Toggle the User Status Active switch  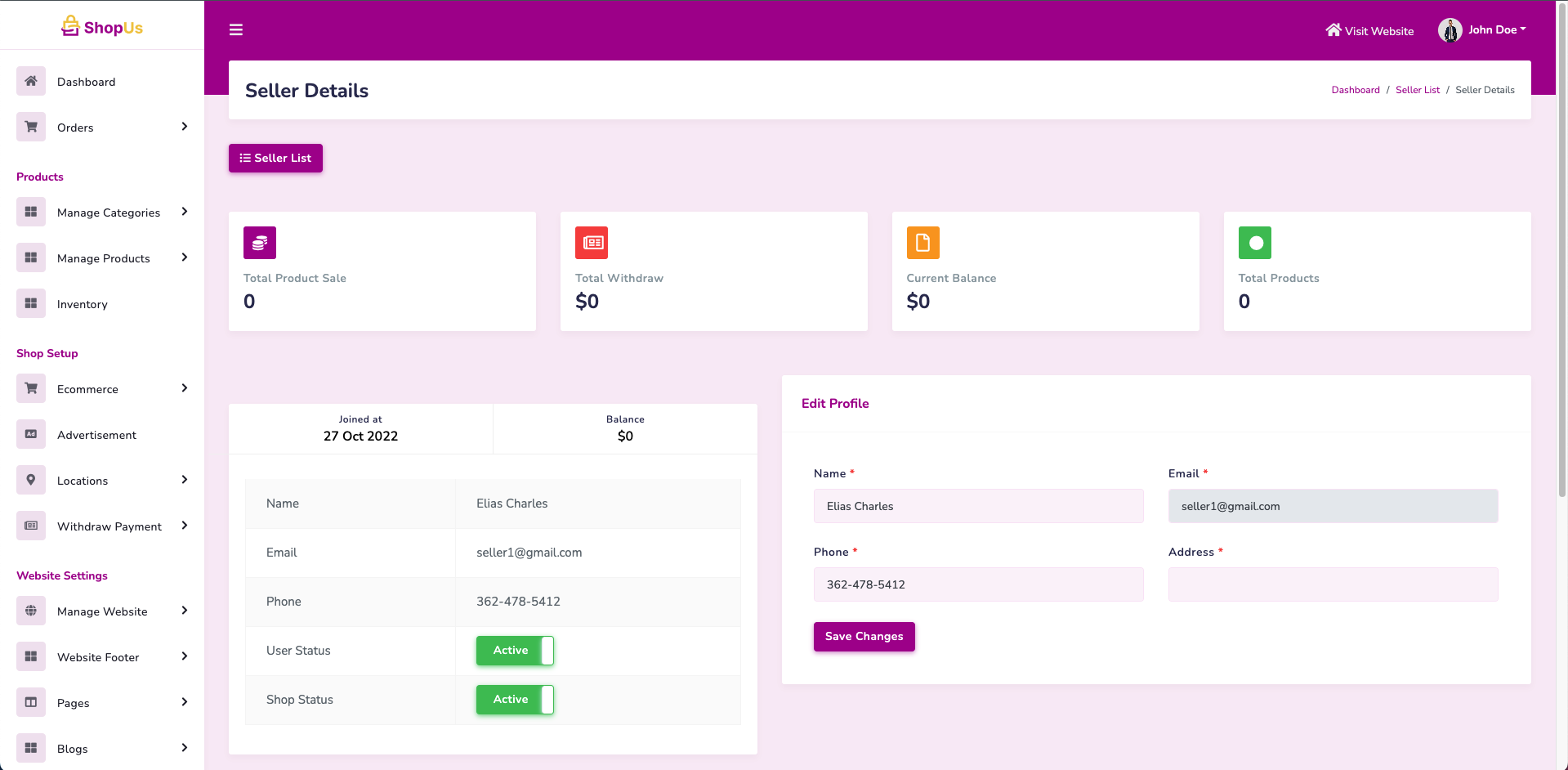pyautogui.click(x=515, y=651)
